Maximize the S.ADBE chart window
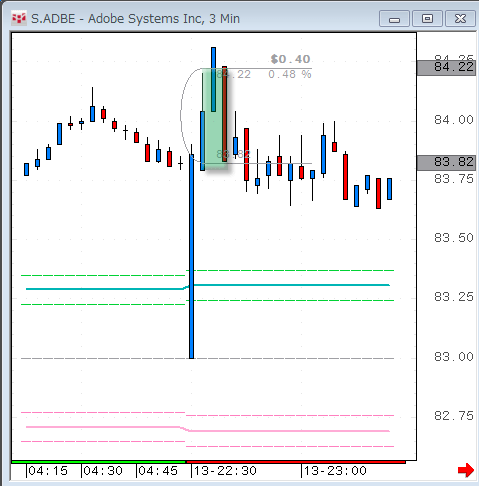 (x=427, y=19)
